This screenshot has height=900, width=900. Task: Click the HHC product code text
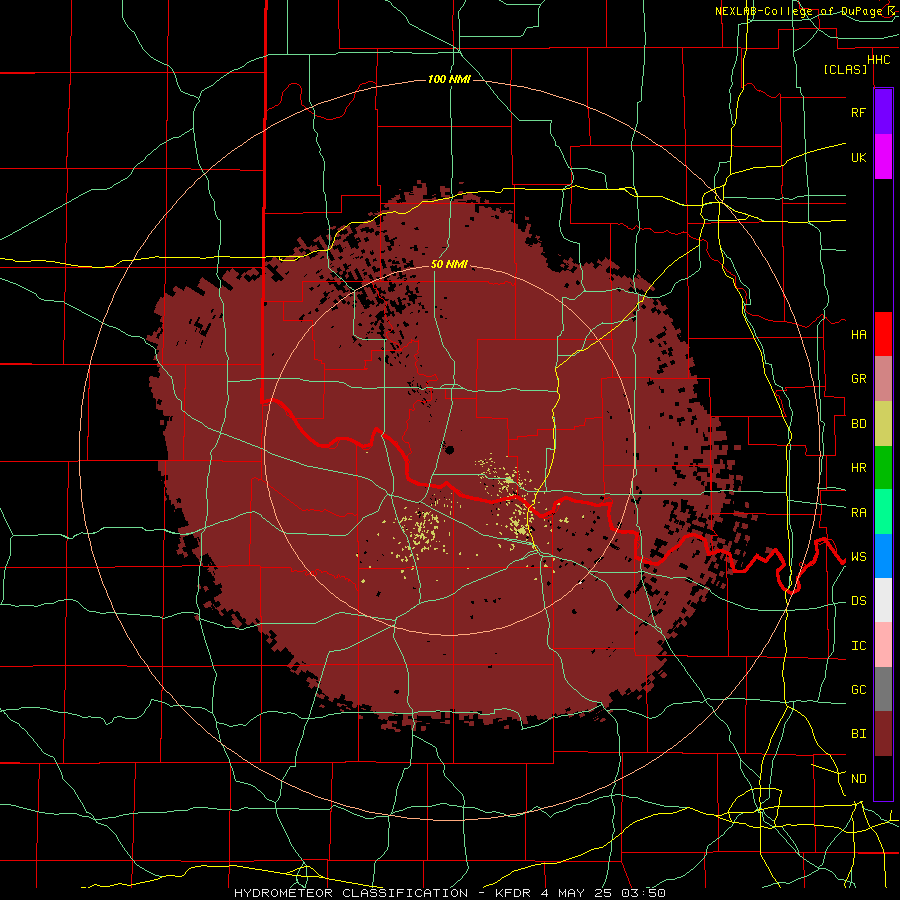tap(878, 60)
